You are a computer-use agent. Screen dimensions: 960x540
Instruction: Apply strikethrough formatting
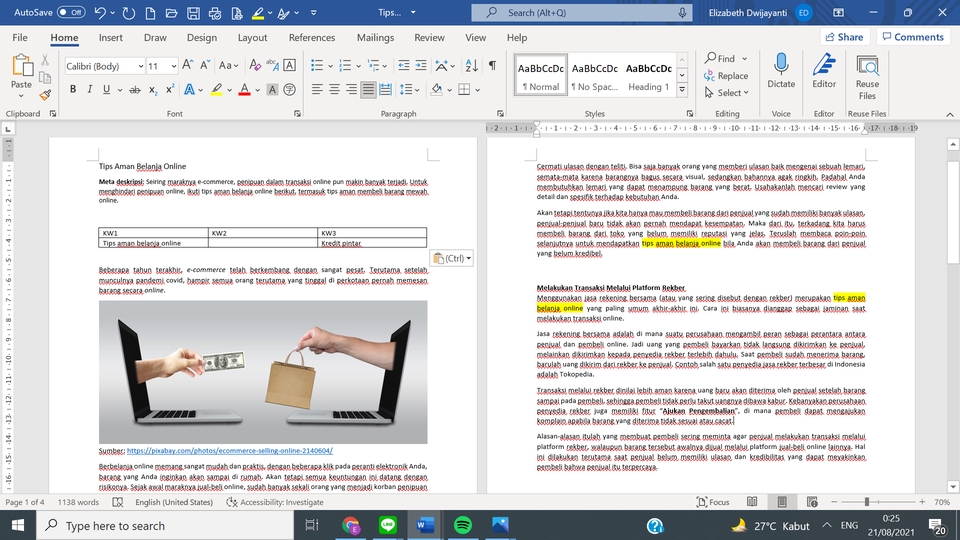[135, 89]
